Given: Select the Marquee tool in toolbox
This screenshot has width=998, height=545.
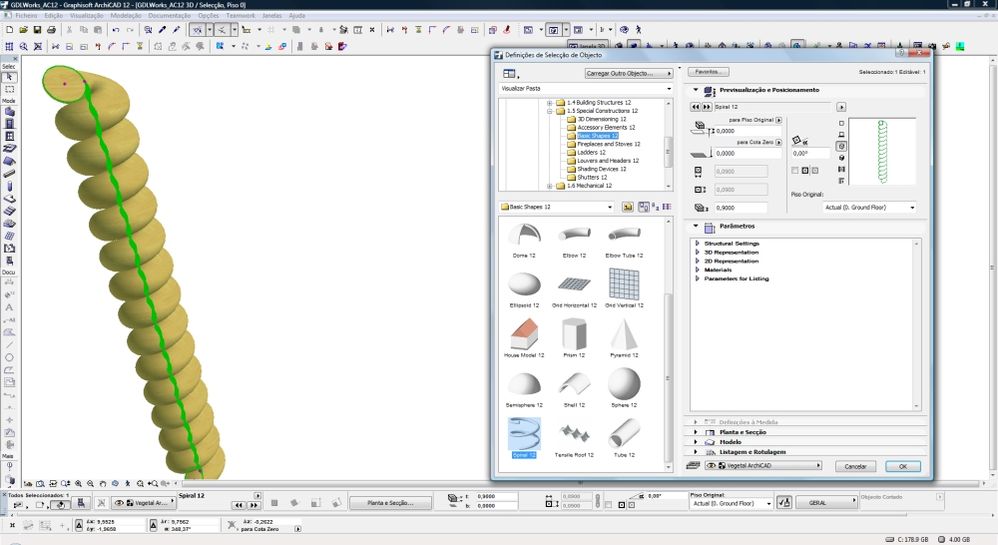Looking at the screenshot, I should point(9,89).
